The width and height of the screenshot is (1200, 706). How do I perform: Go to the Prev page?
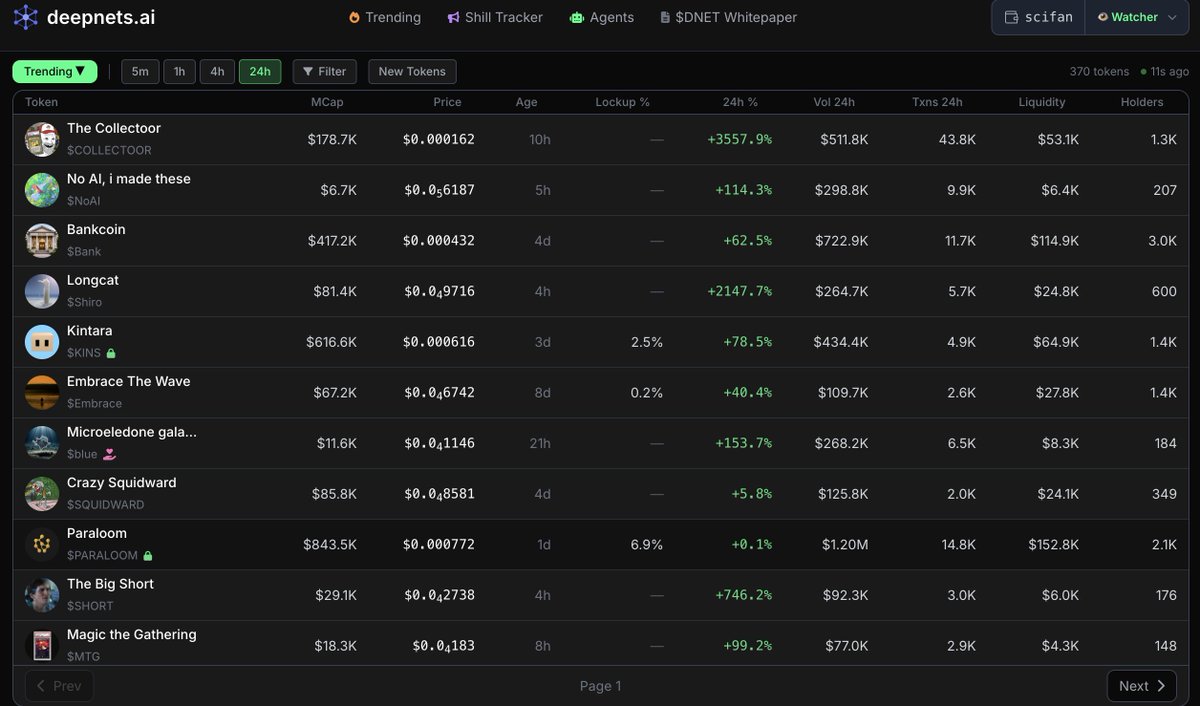tap(59, 686)
